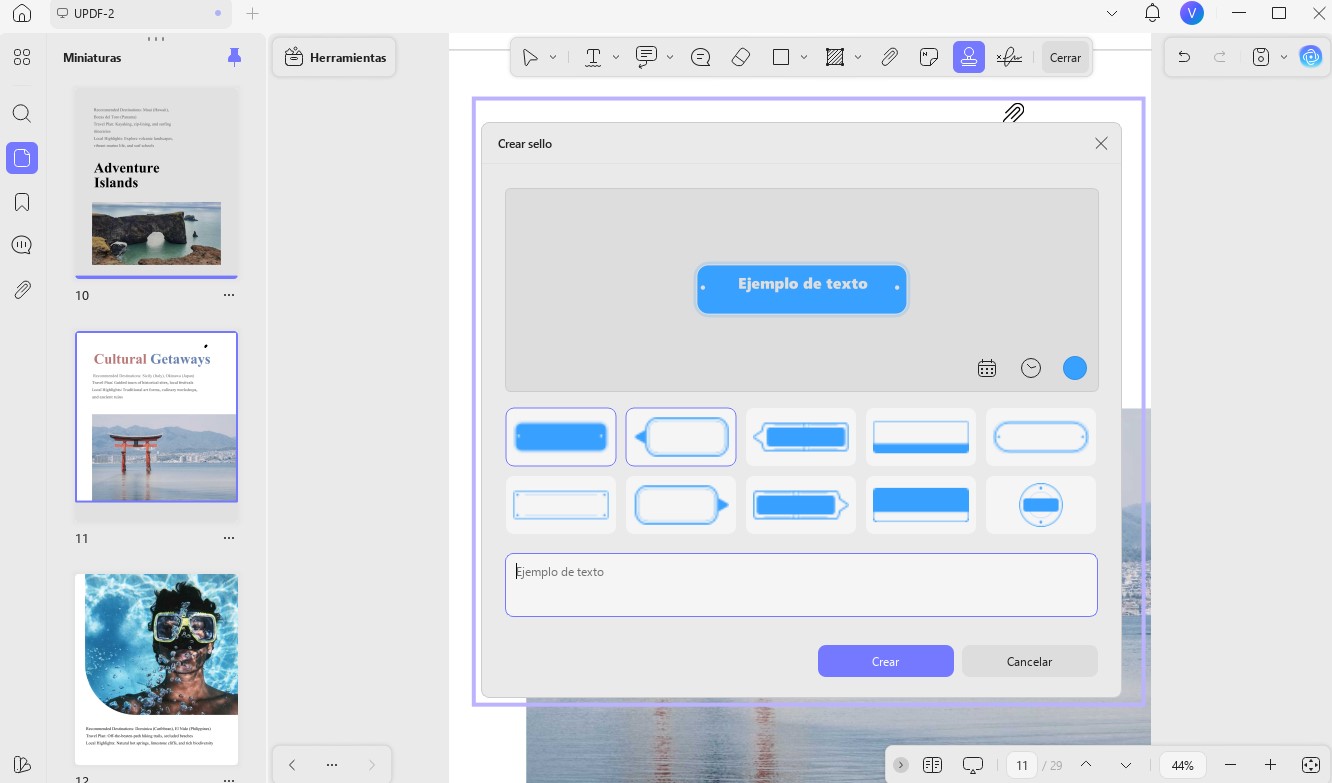Toggle the pin on the Miniaturas panel
The image size is (1332, 783).
point(234,57)
